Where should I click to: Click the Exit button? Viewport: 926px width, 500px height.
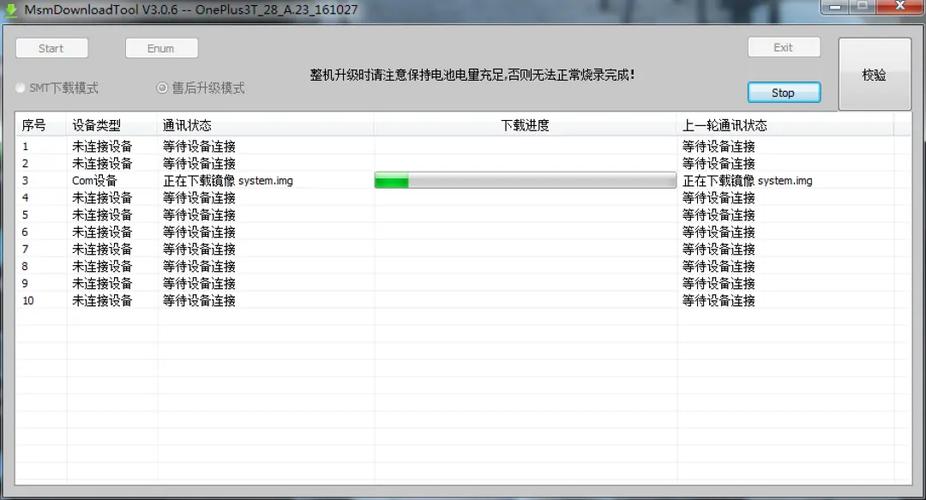pyautogui.click(x=784, y=47)
